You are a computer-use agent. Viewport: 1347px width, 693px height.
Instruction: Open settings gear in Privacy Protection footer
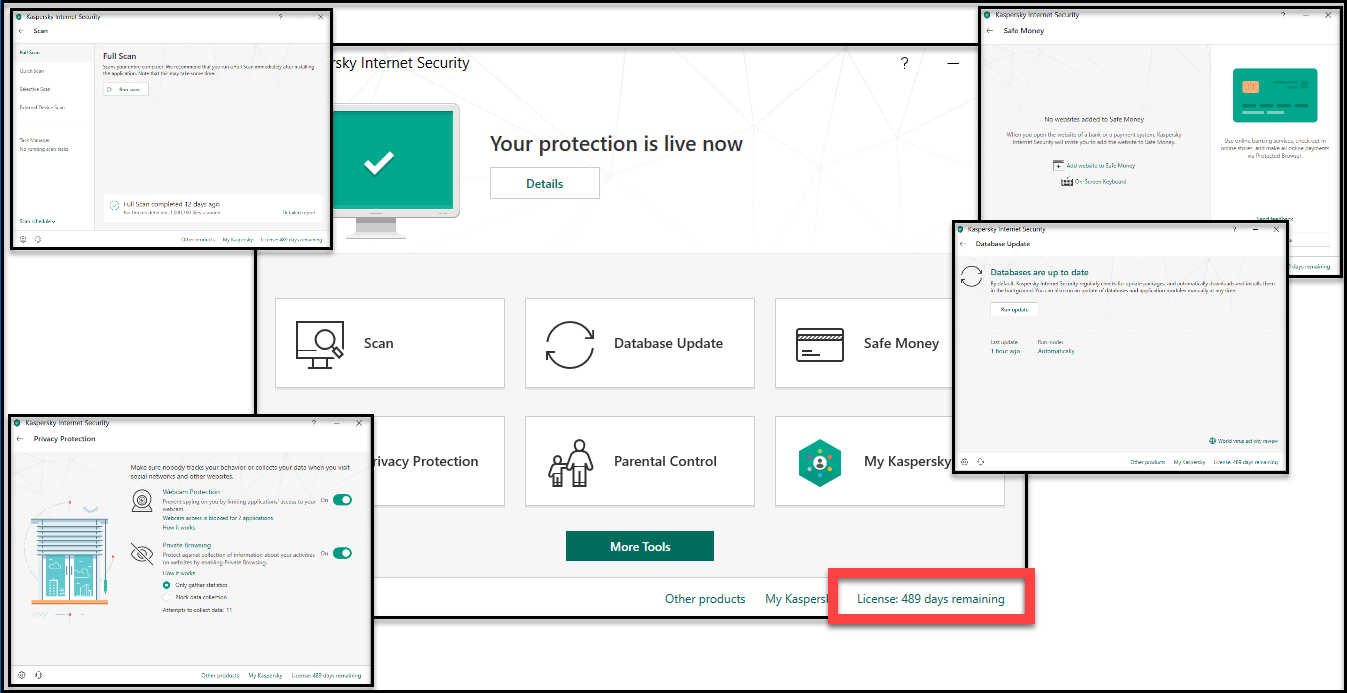23,676
